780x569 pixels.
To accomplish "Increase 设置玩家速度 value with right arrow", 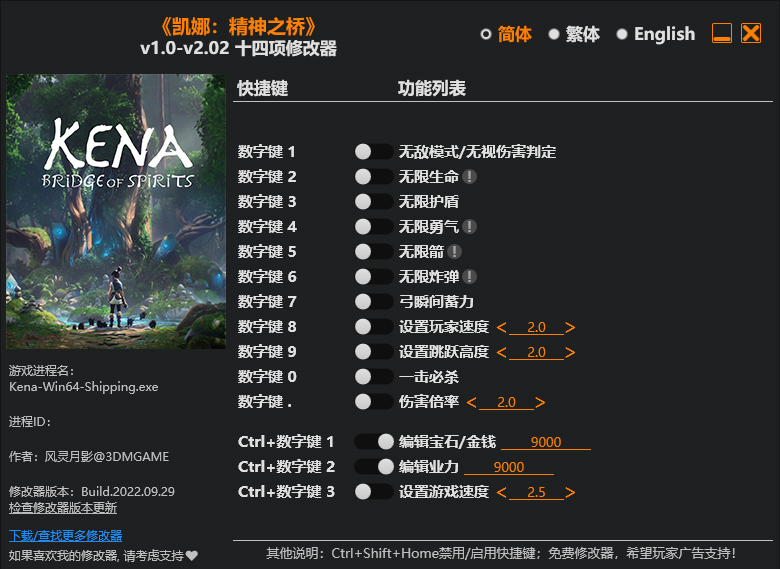I will tap(570, 327).
